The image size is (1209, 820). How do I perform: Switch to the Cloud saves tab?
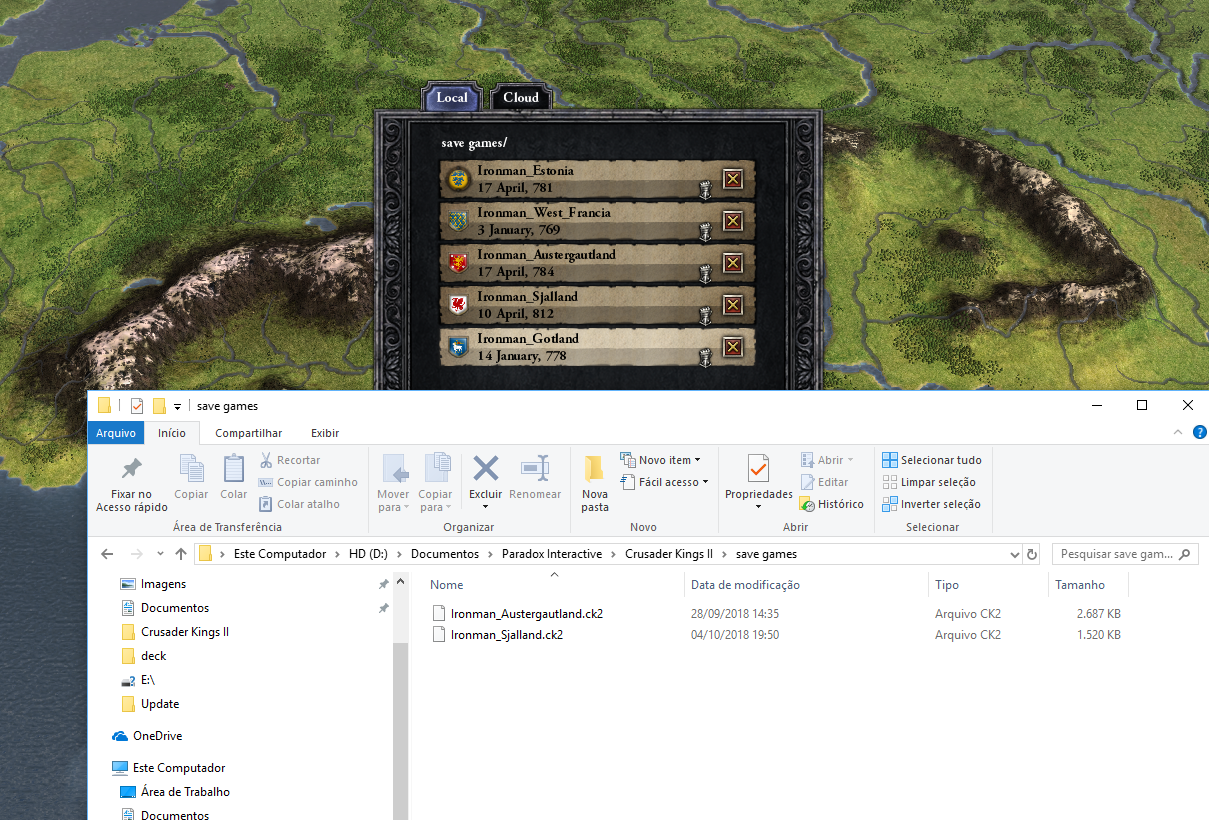(x=521, y=97)
